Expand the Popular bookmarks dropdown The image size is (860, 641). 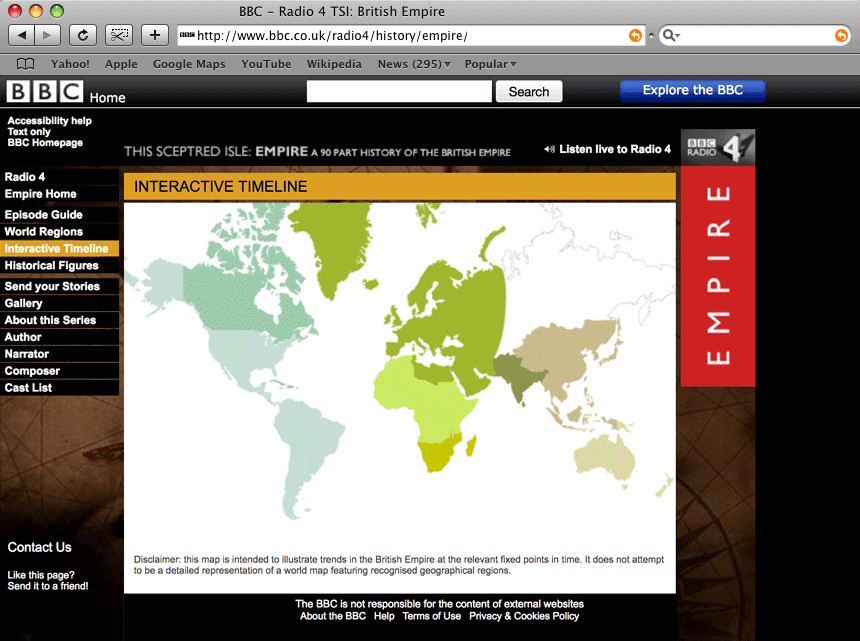pos(490,64)
